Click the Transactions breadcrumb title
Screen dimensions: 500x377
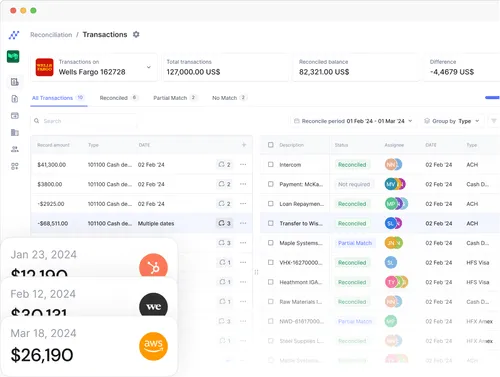tap(105, 35)
